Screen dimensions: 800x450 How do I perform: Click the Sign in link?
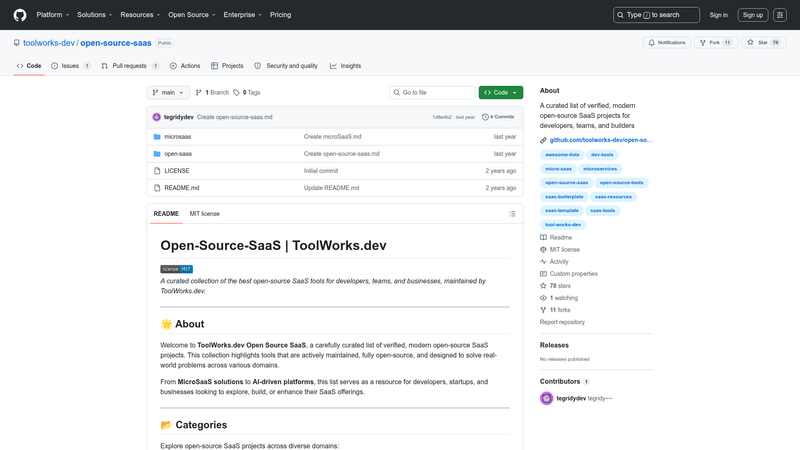(x=718, y=15)
